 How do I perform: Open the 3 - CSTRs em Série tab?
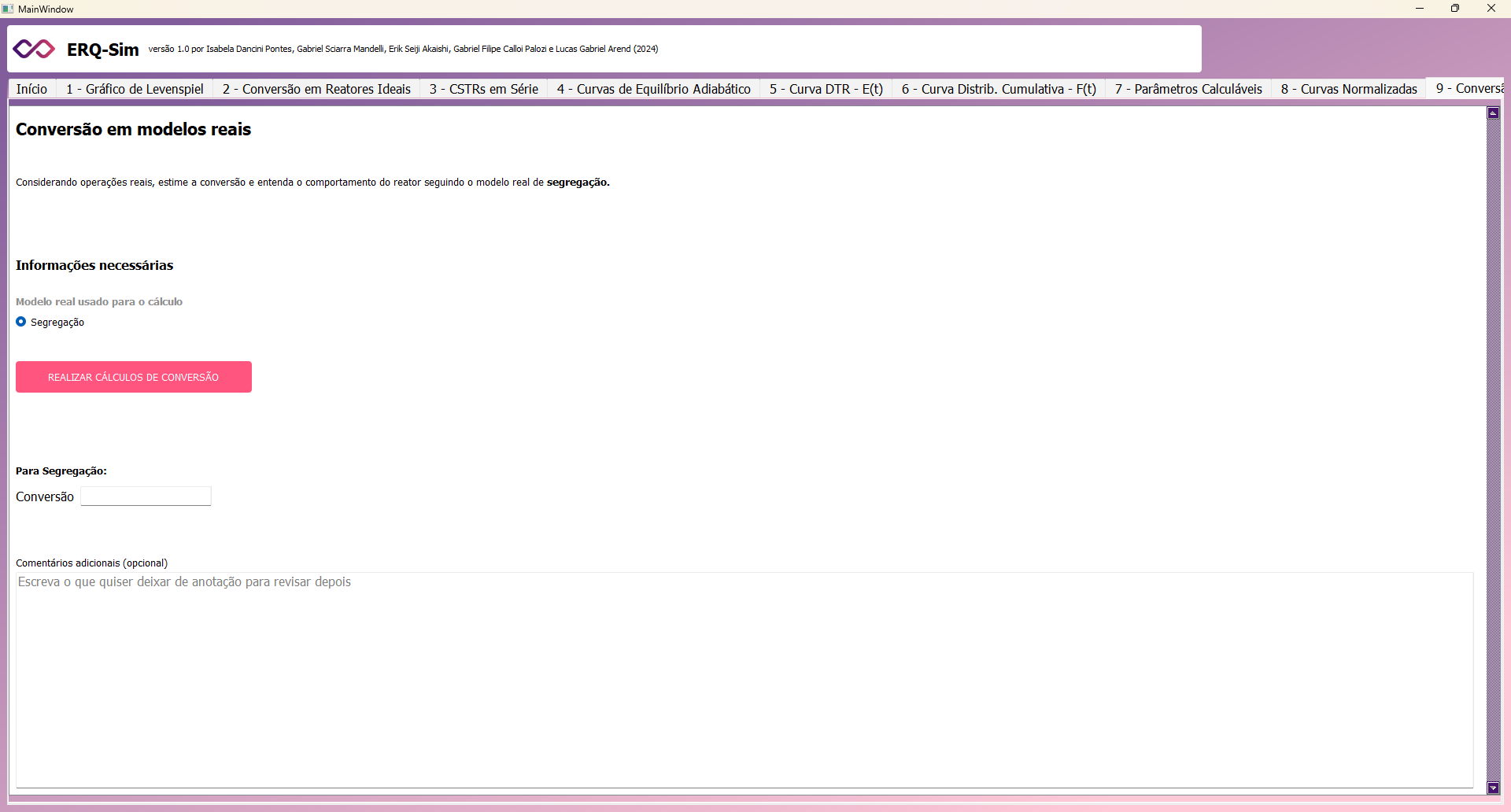coord(483,89)
